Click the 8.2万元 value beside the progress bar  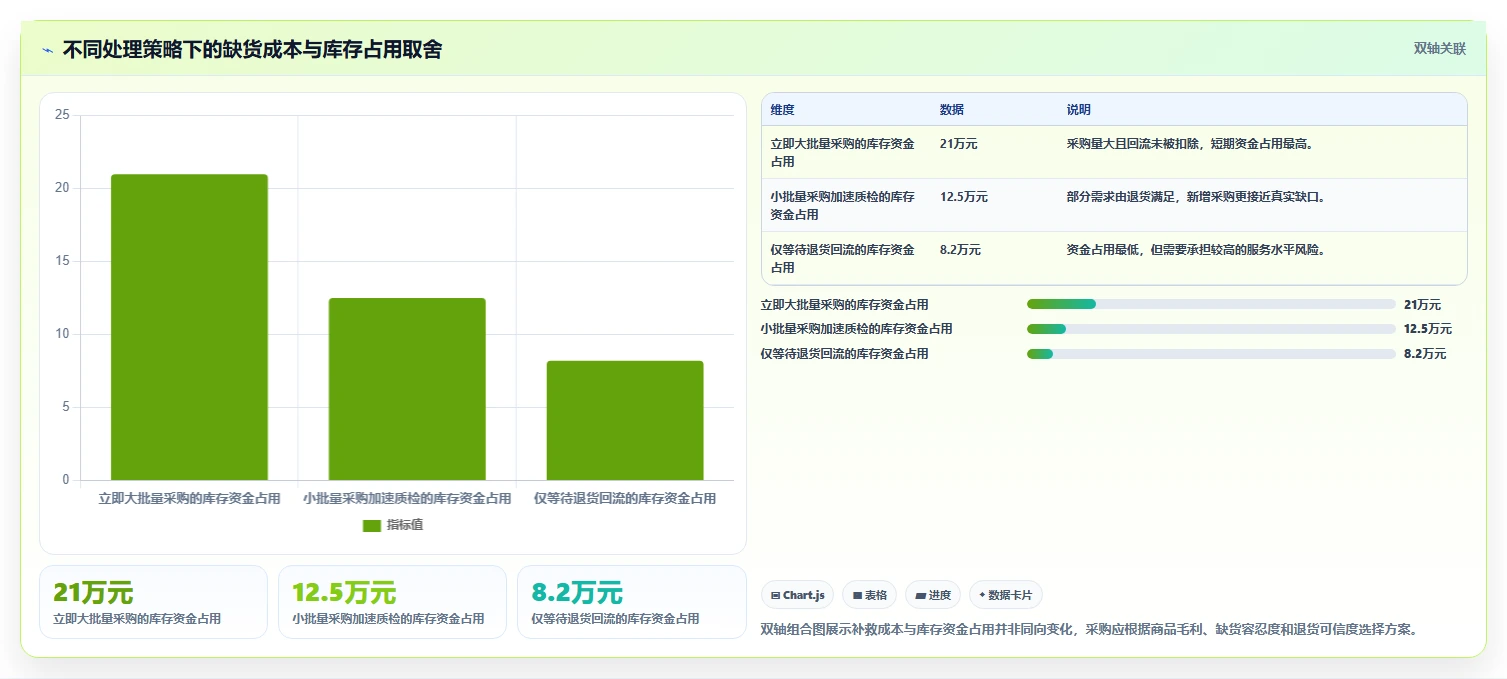point(1425,354)
